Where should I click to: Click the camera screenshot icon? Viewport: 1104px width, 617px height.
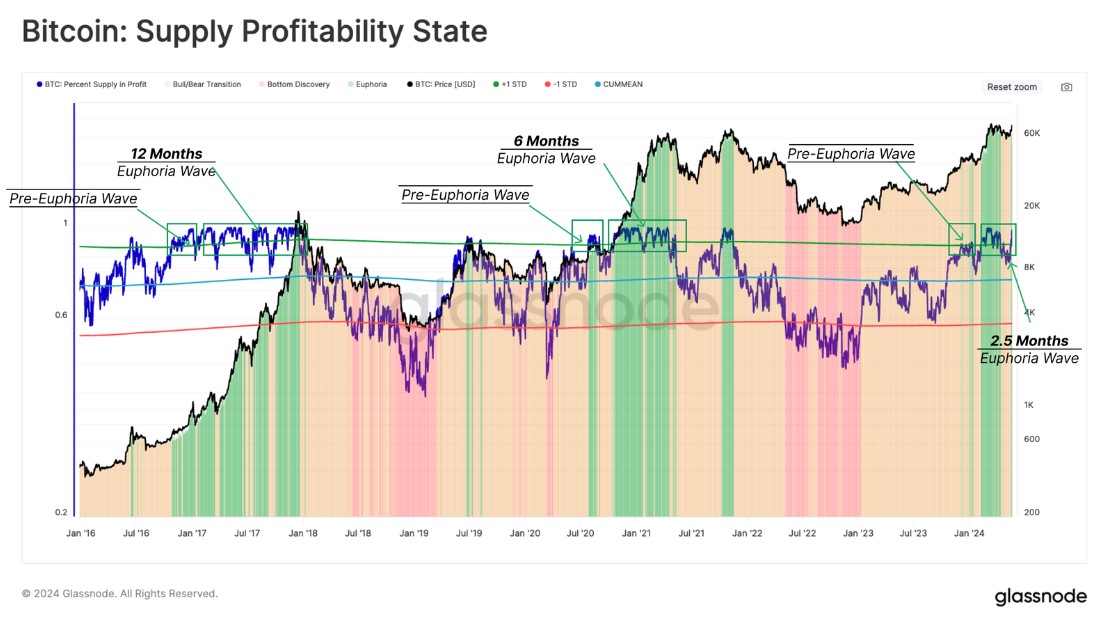[x=1066, y=87]
